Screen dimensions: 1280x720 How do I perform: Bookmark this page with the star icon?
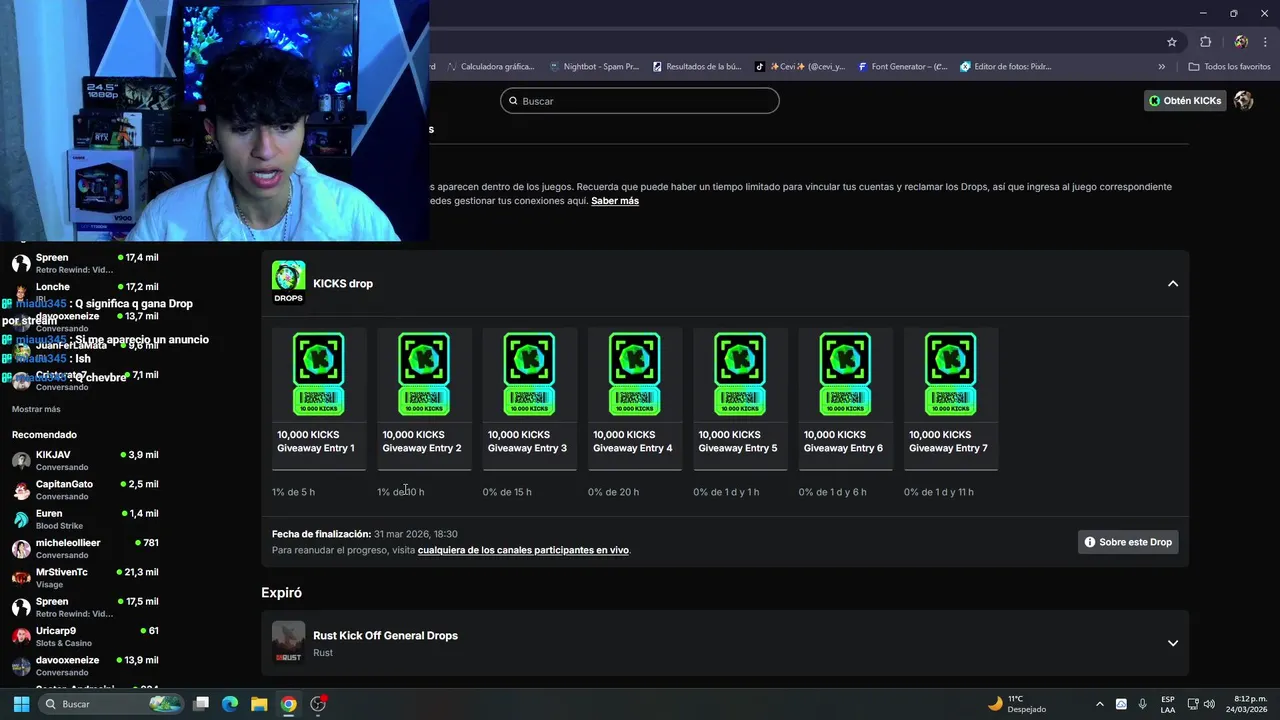click(1172, 42)
